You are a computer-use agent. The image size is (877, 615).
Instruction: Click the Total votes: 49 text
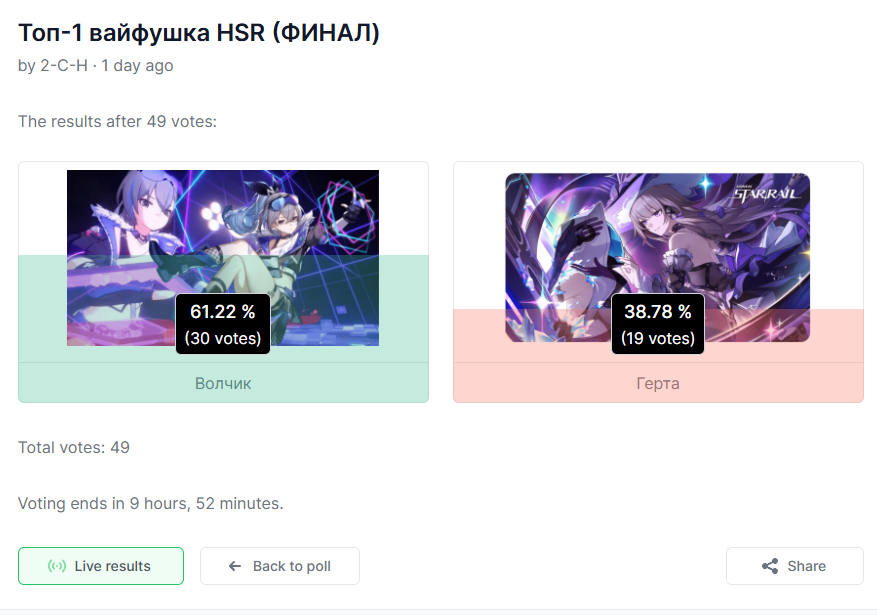coord(74,447)
